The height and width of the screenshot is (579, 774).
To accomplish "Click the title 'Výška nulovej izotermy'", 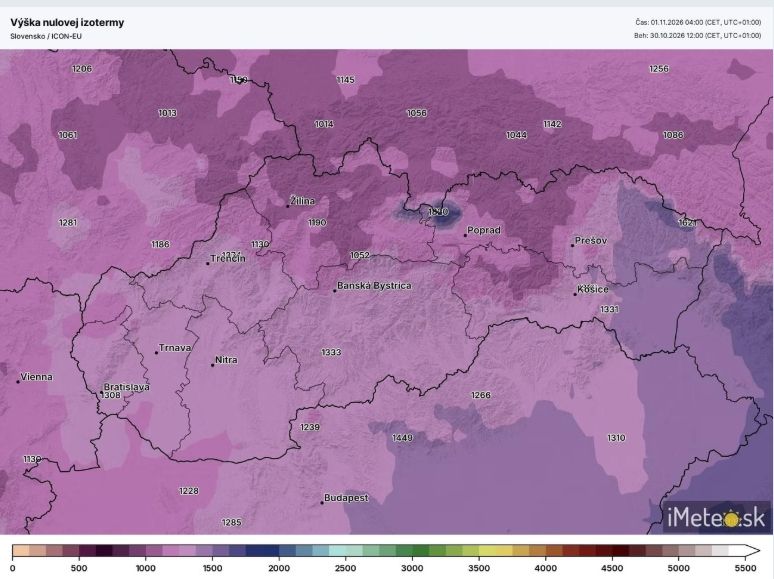I will [67, 22].
